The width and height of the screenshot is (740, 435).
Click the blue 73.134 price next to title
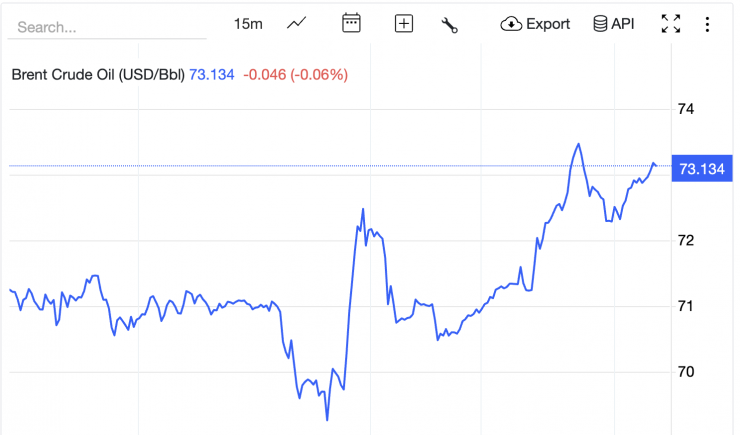(x=212, y=74)
